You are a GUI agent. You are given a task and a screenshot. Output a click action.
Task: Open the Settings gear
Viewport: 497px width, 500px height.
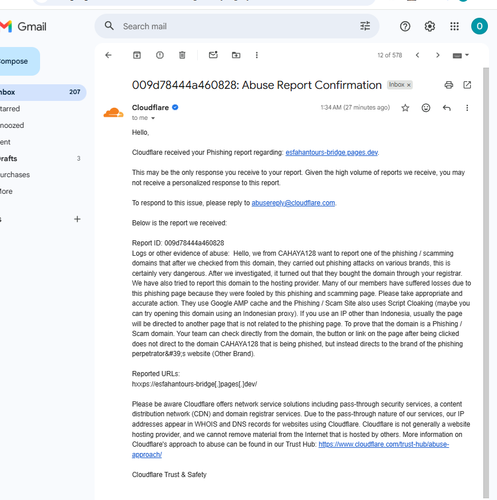coord(430,26)
